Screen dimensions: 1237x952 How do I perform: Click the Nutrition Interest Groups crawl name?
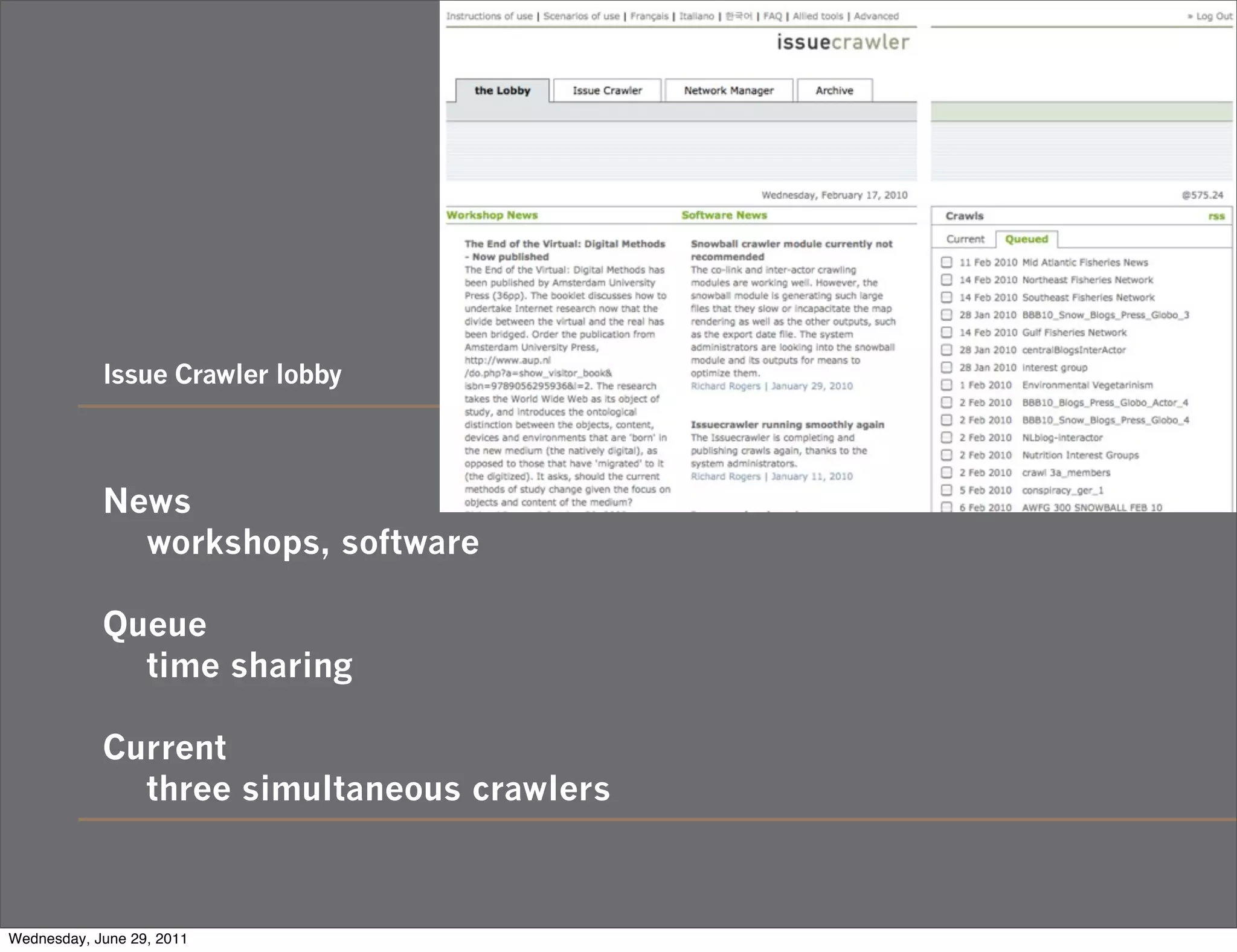(1080, 455)
